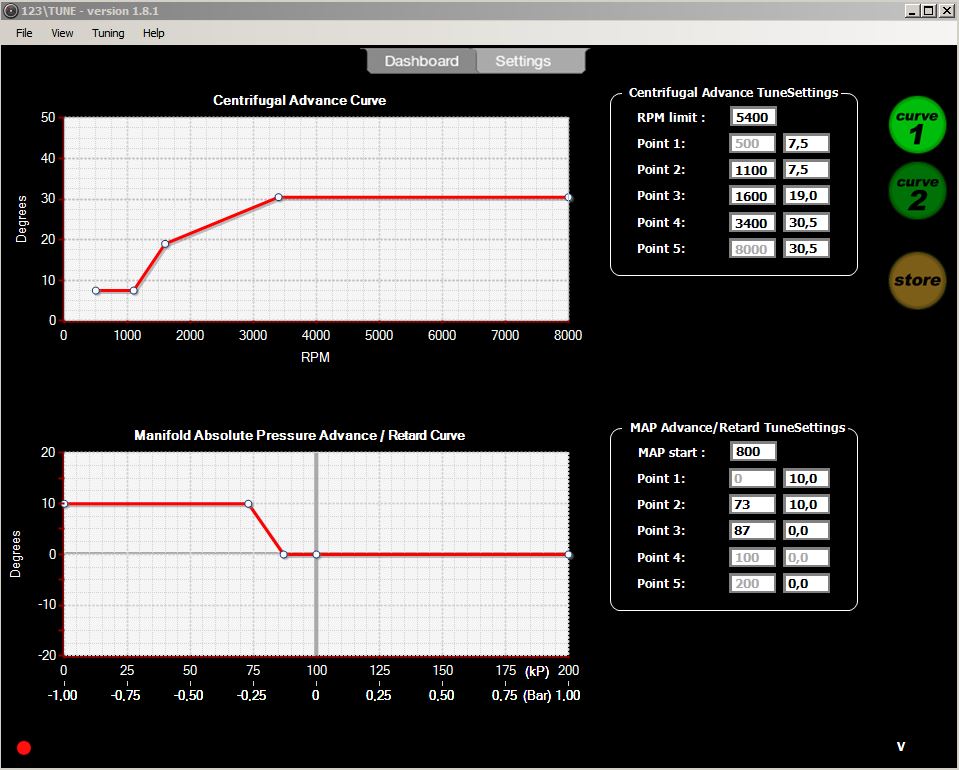The height and width of the screenshot is (770, 959).
Task: Click the centrifugal curve point at 1600 RPM
Action: pyautogui.click(x=165, y=243)
